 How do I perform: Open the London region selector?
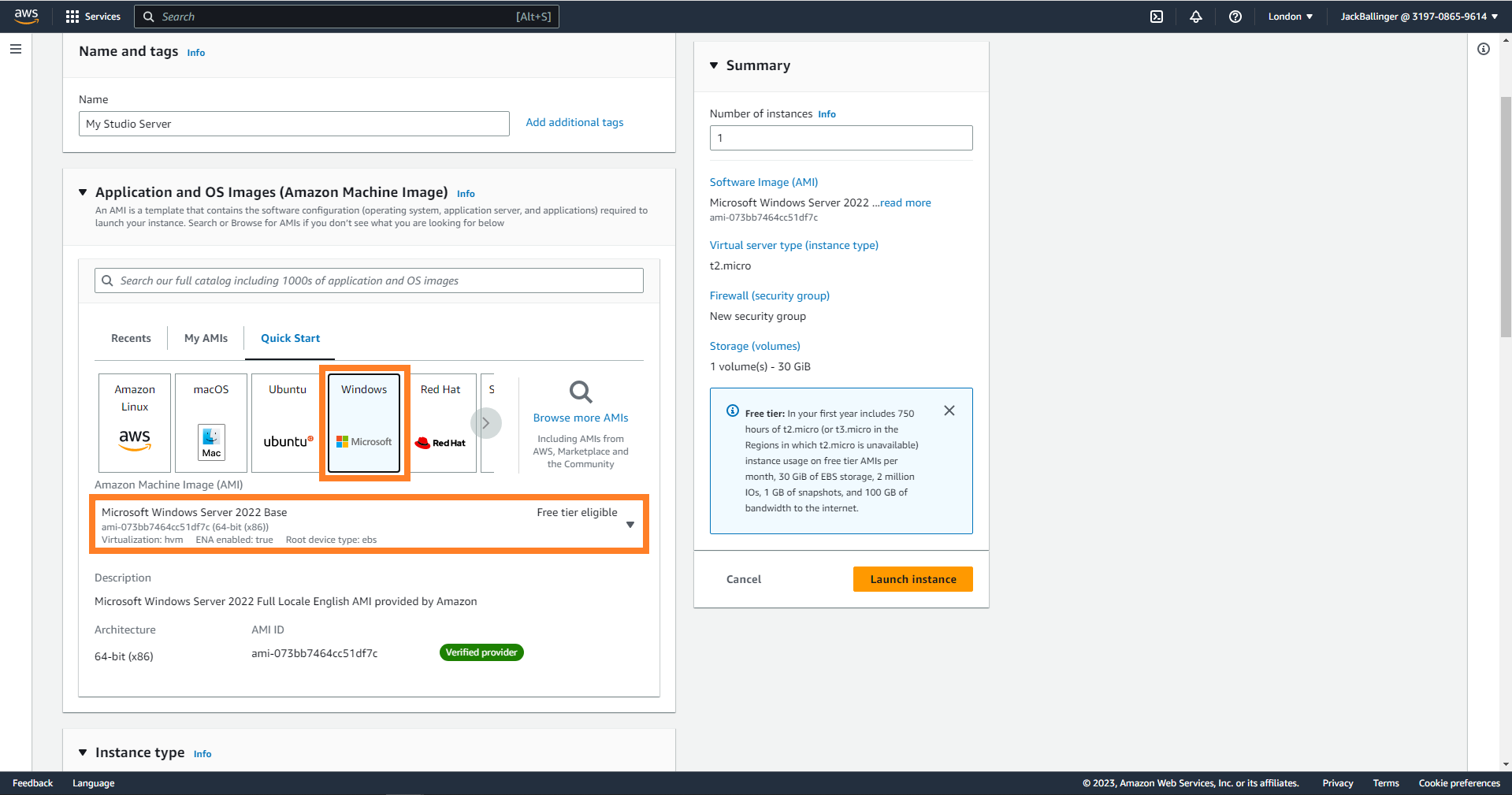(x=1291, y=17)
